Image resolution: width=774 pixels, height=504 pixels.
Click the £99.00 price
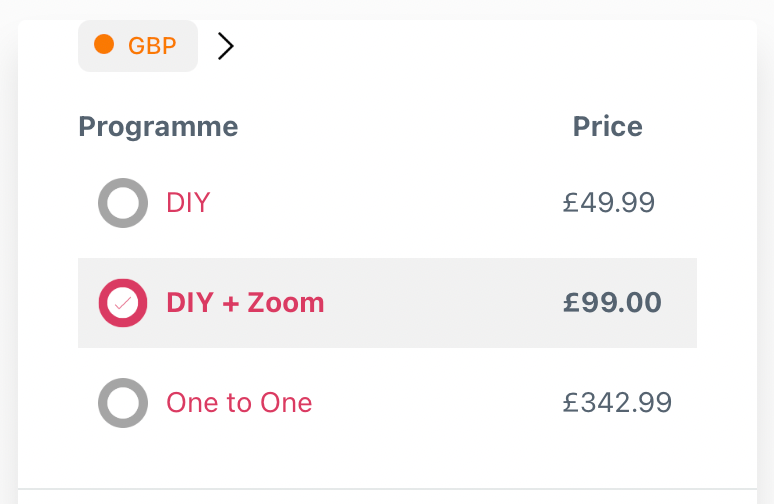pyautogui.click(x=612, y=303)
